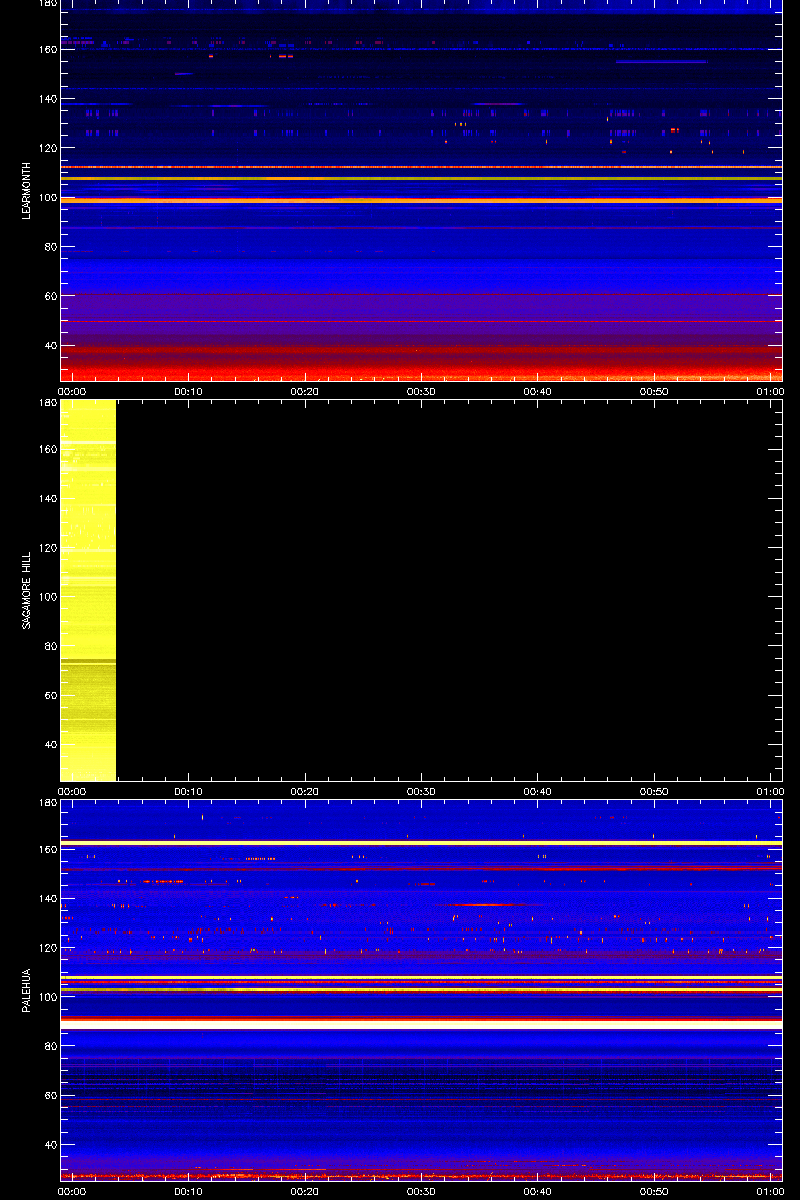Select the yellow data block in Sagamore Hill panel
Screen dimensions: 800x1200
(x=88, y=590)
